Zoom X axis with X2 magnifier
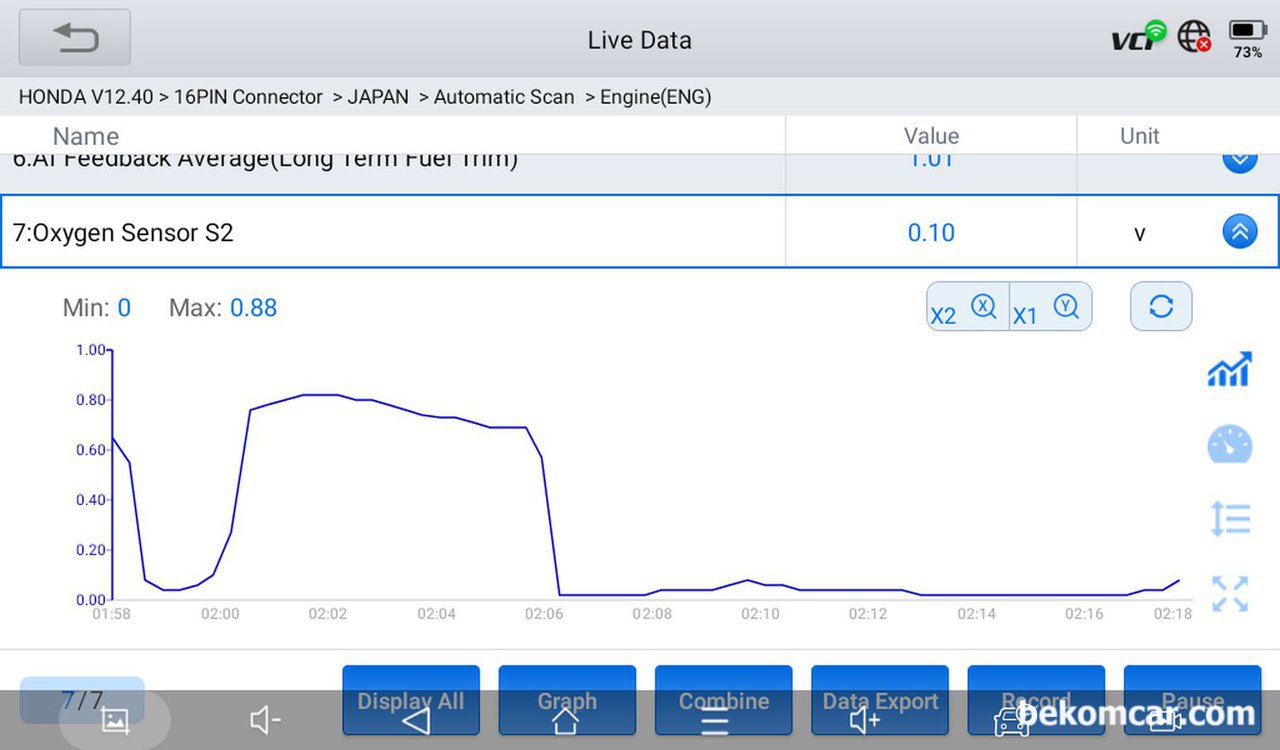 pos(967,306)
